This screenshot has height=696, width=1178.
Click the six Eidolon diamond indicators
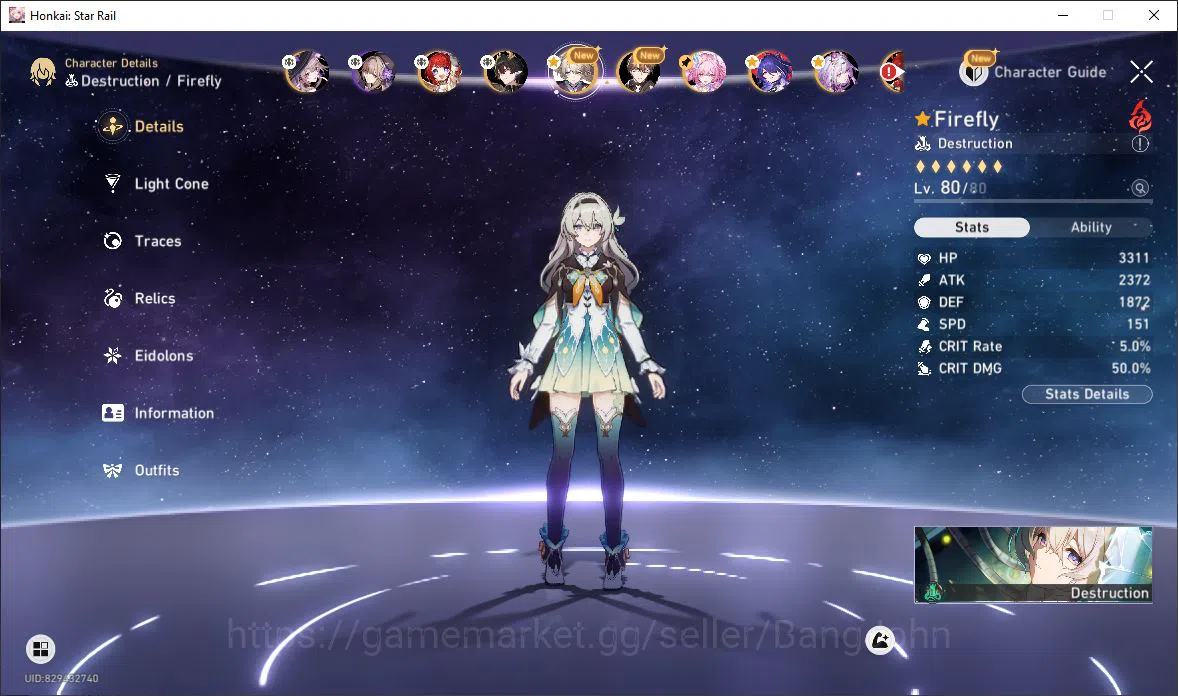point(959,166)
